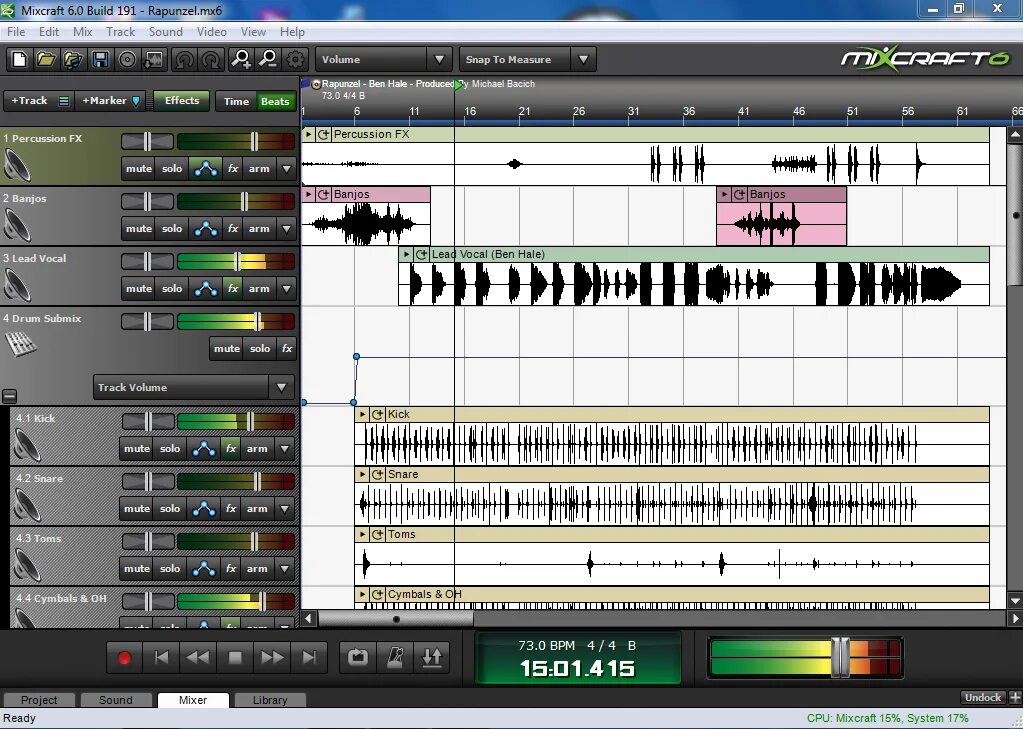The width and height of the screenshot is (1023, 729).
Task: Collapse the Drum Submix track with minus button
Action: tap(9, 396)
